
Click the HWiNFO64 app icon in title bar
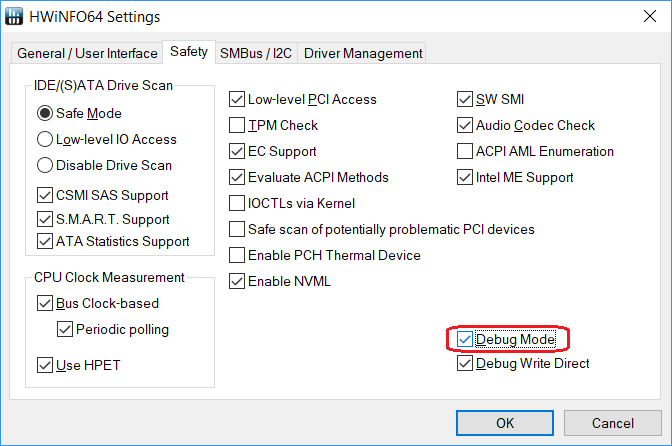pyautogui.click(x=13, y=16)
